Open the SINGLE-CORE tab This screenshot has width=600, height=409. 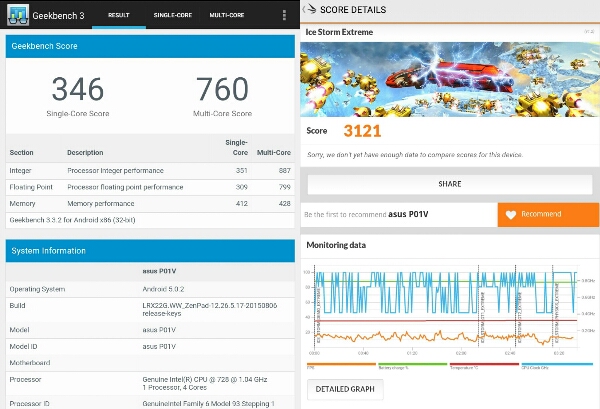(x=173, y=15)
